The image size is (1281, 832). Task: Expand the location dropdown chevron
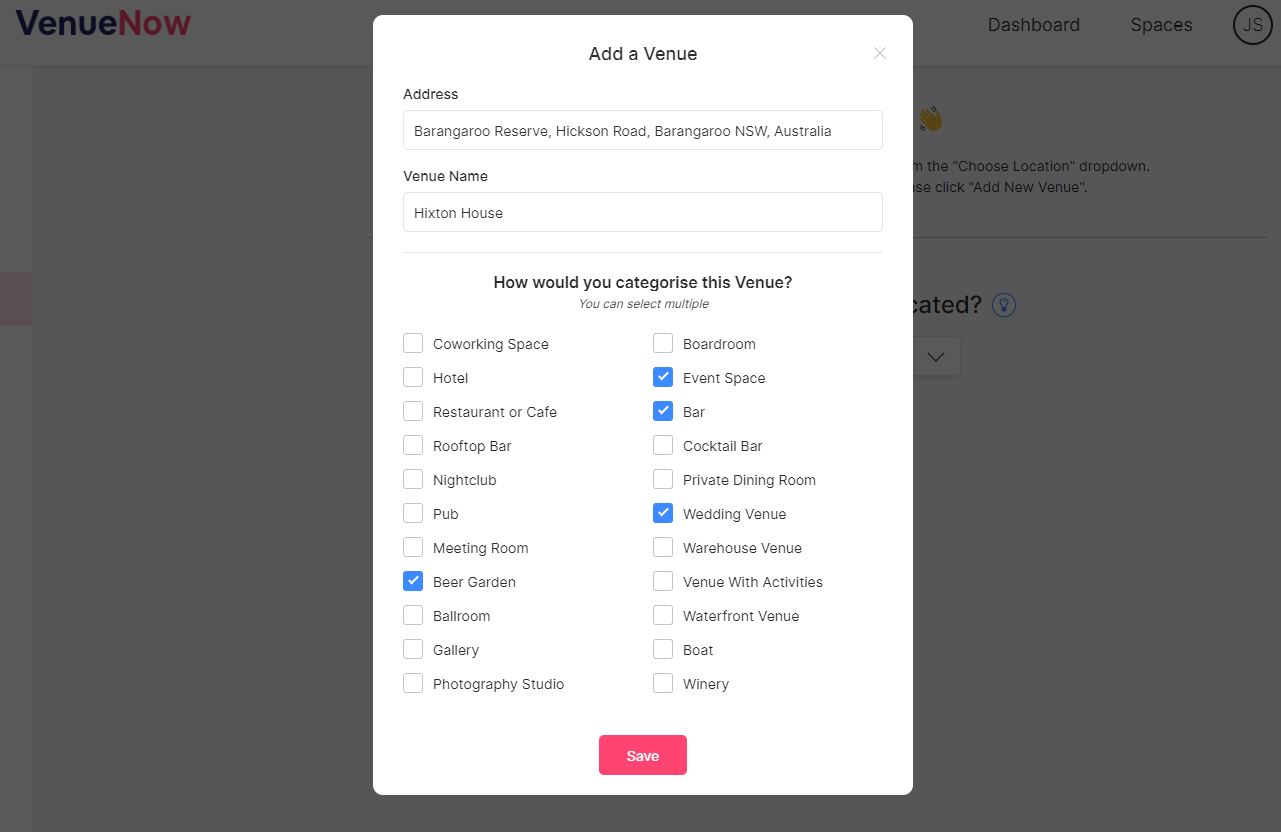936,357
